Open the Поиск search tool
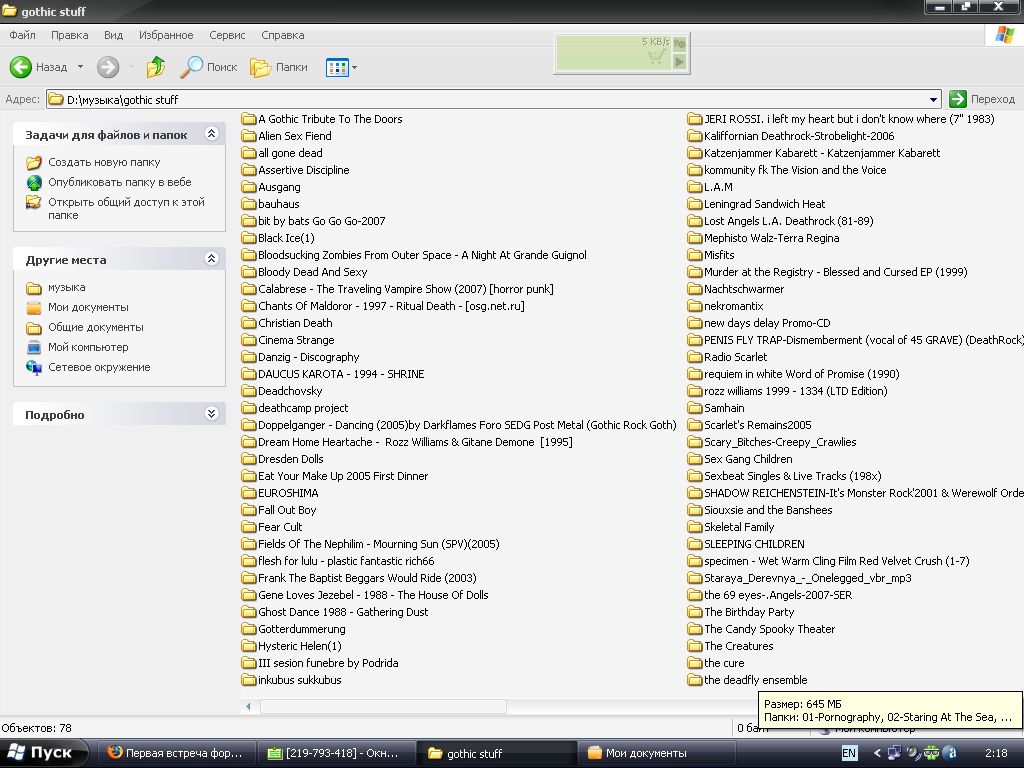Screen dimensions: 1024x768 coord(208,67)
